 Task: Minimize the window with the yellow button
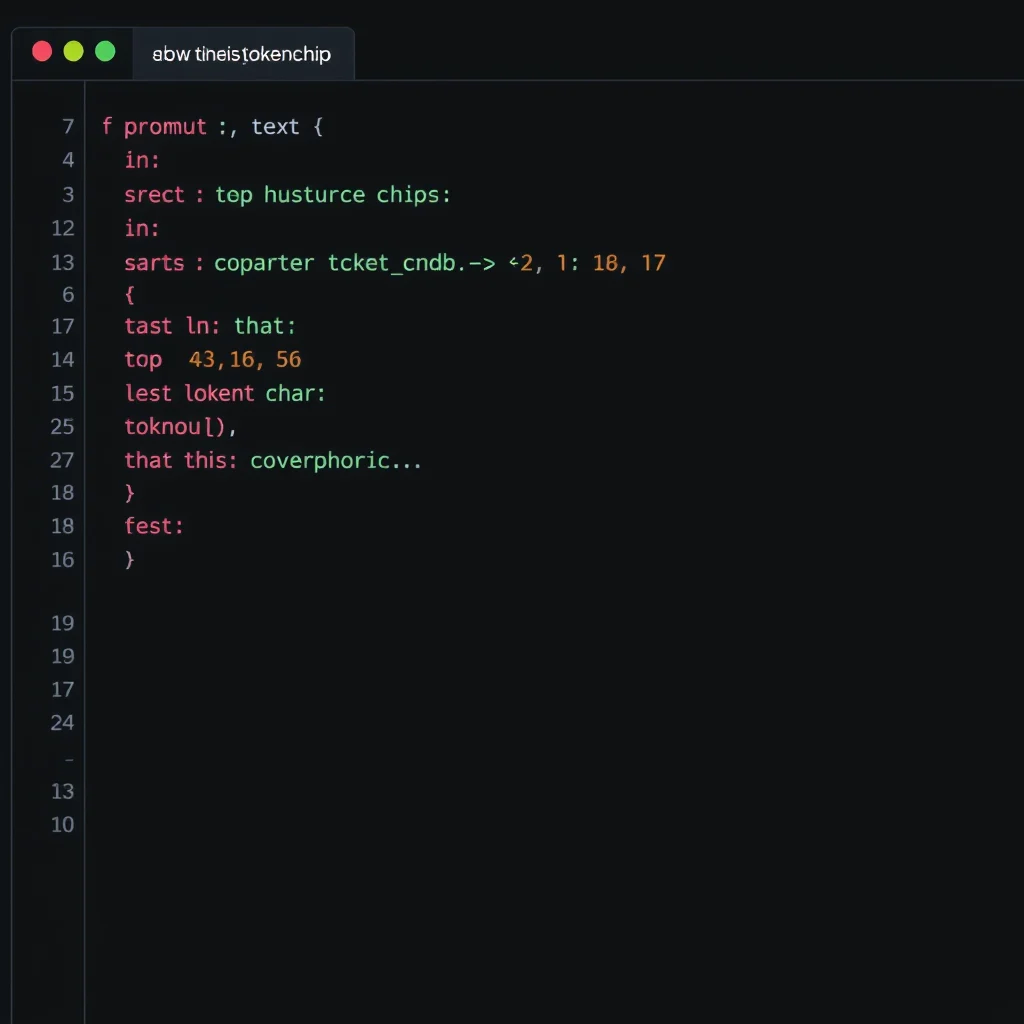point(73,52)
